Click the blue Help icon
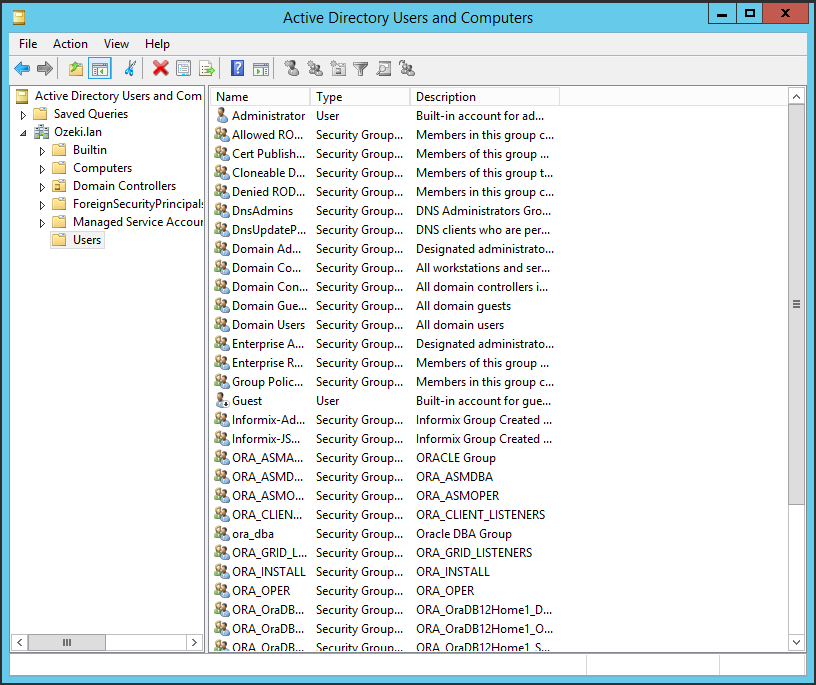 pos(237,69)
